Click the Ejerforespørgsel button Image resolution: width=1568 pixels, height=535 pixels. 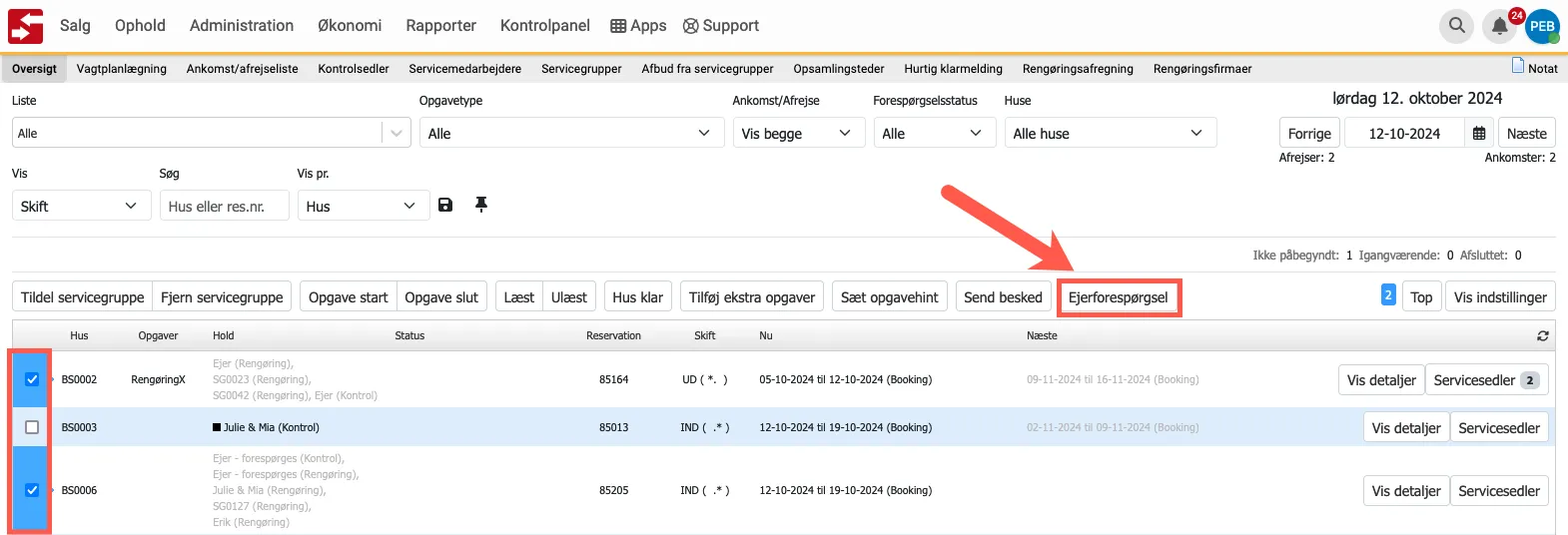click(x=1118, y=297)
